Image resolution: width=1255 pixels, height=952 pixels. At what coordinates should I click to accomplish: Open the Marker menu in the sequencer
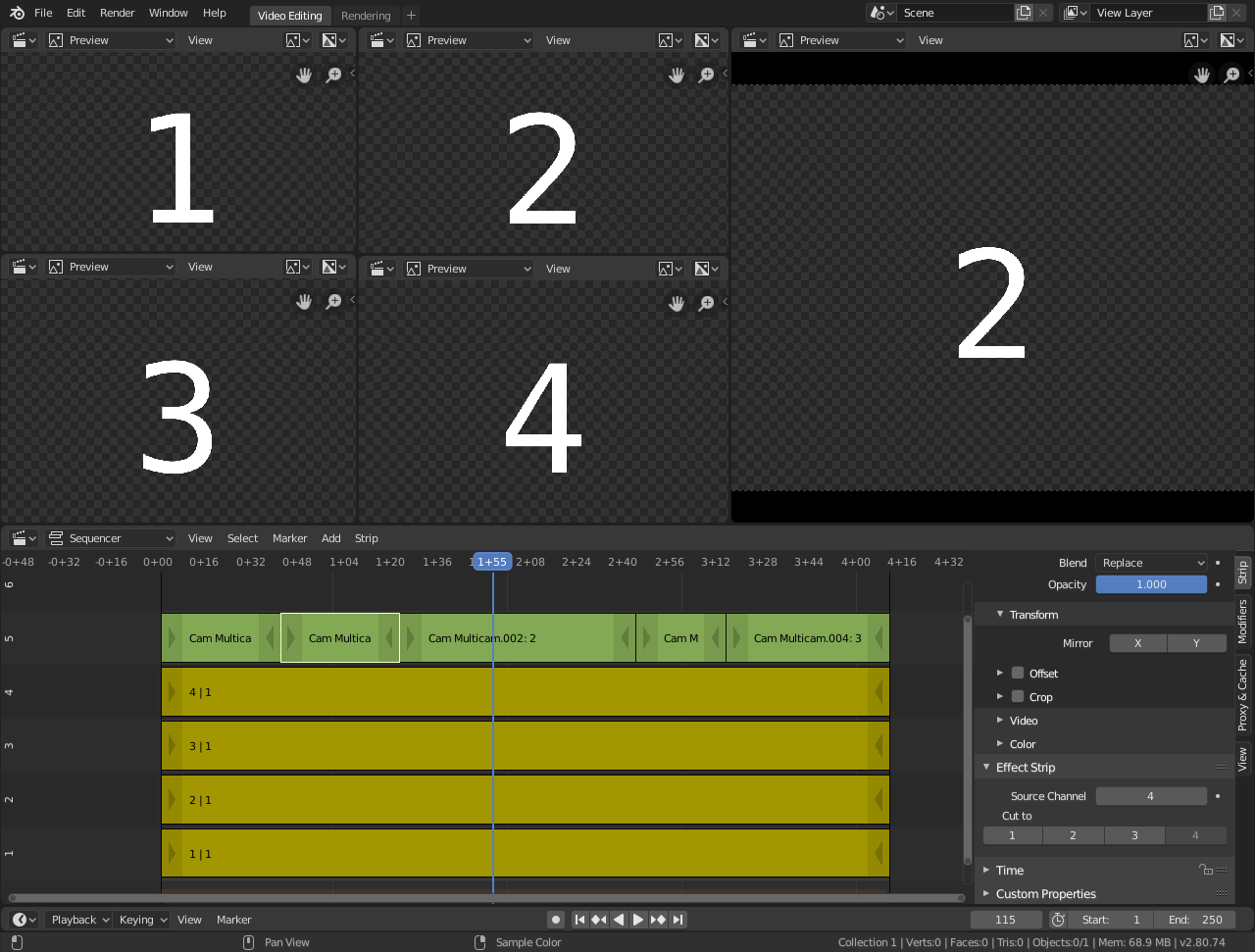(x=289, y=537)
